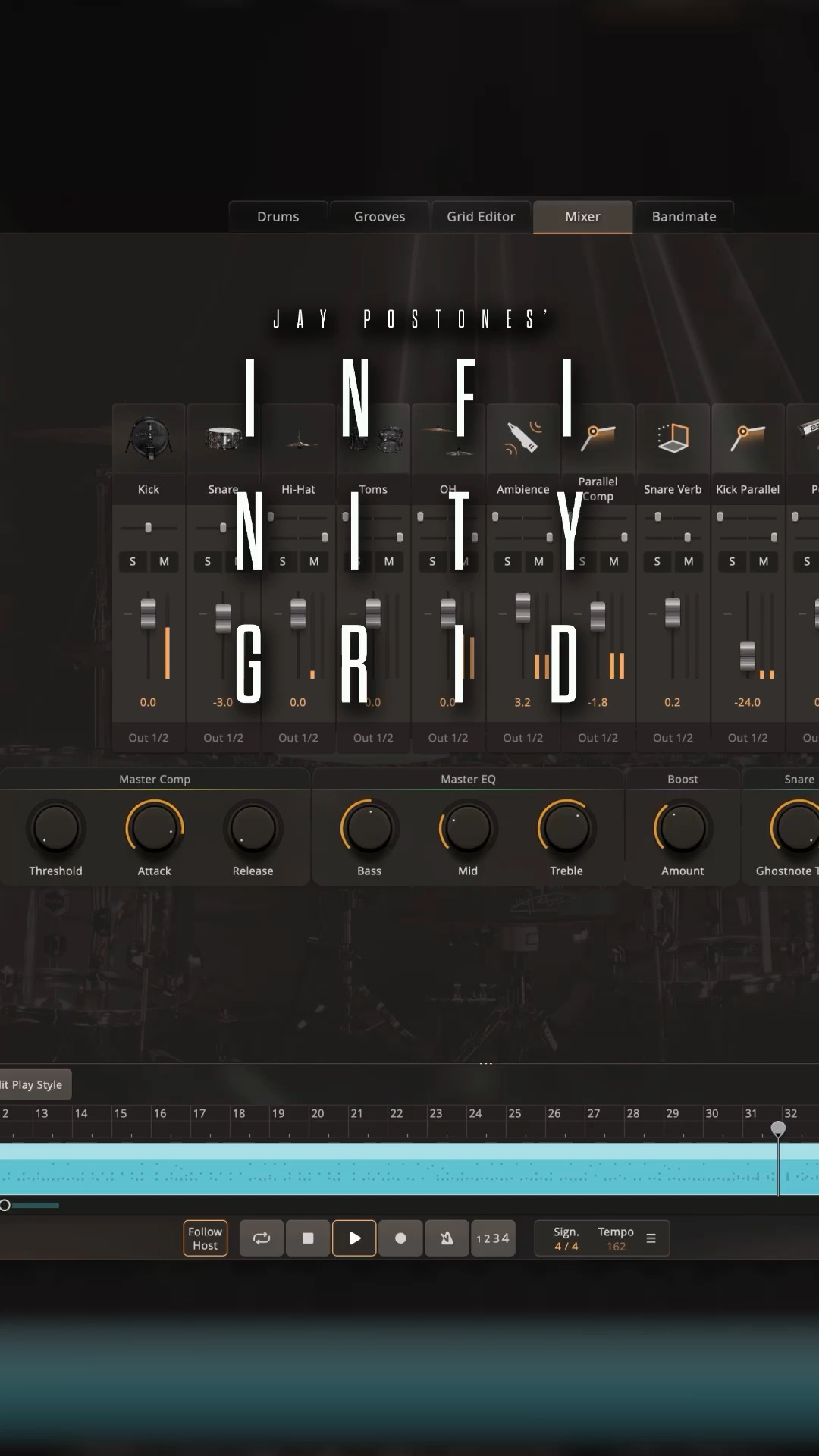Switch to the Drums tab
The height and width of the screenshot is (1456, 819).
point(278,217)
